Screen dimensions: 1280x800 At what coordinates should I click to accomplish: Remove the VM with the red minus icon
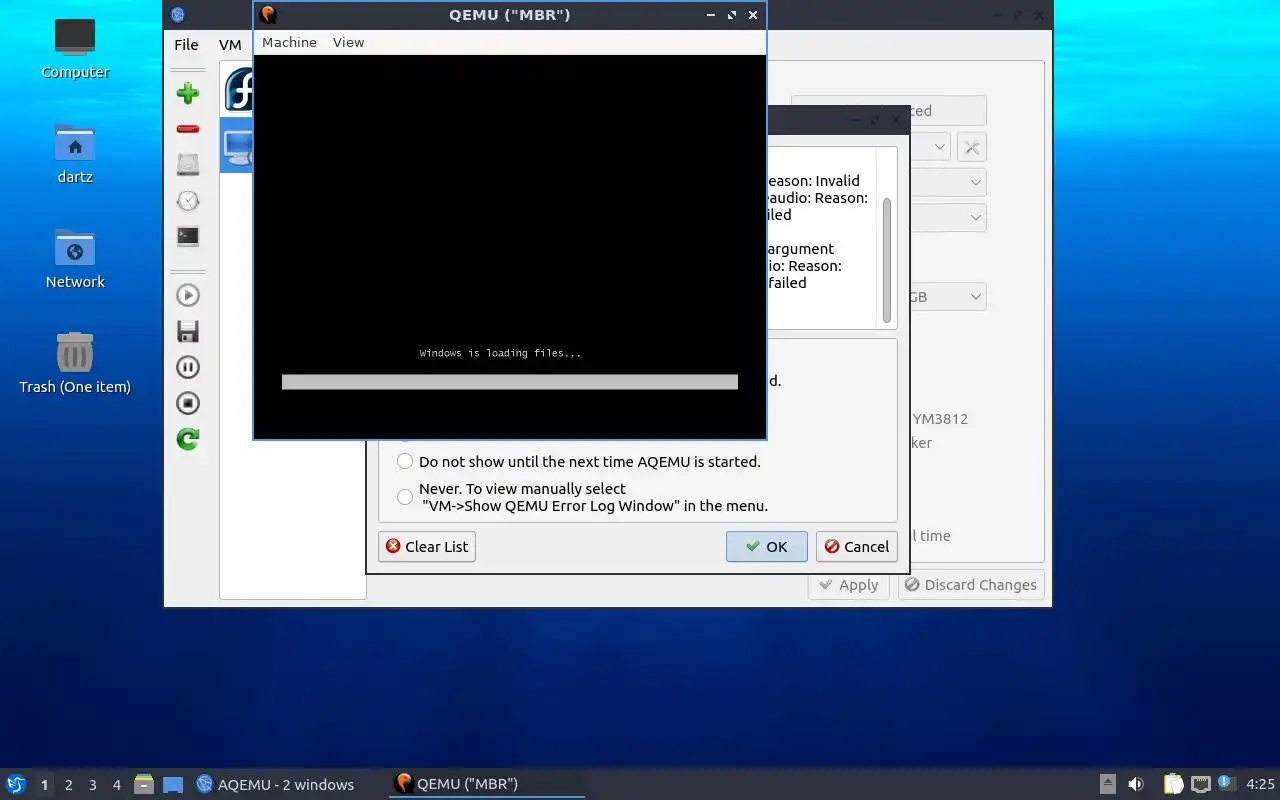pos(188,129)
